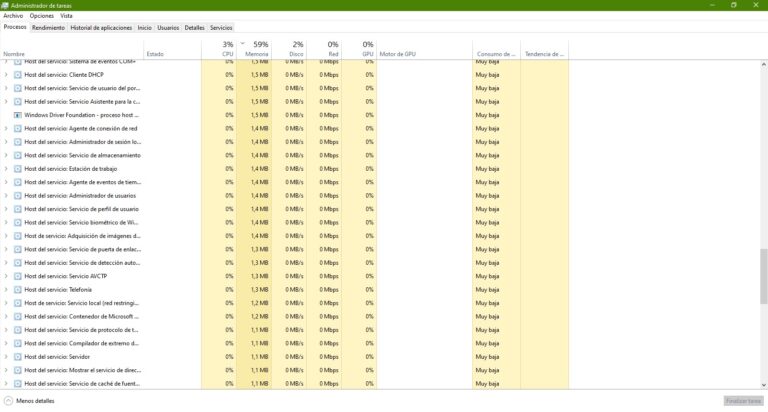This screenshot has height=412, width=768.
Task: Click the icon beside Administrador de usuarios
Action: tap(18, 195)
